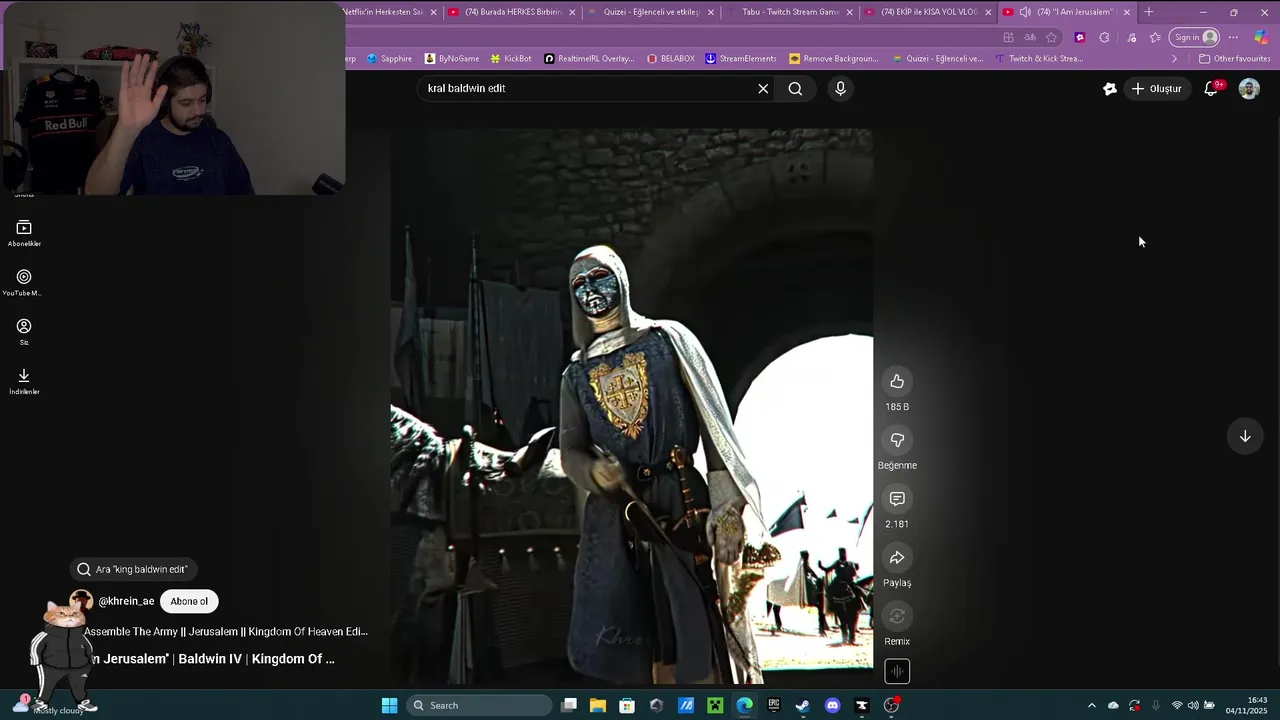
Task: Run search with magnifier button
Action: (x=795, y=89)
